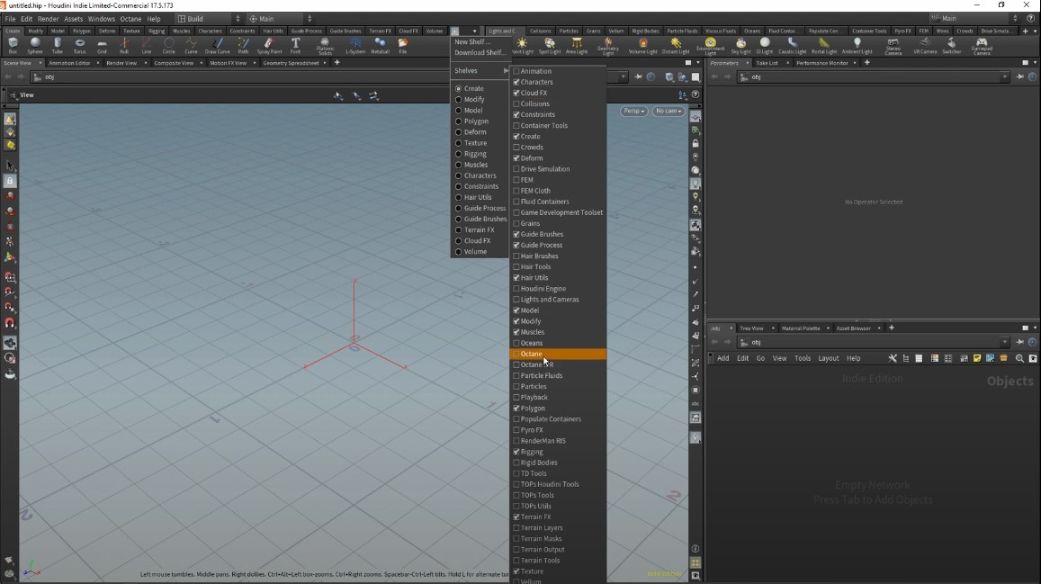1041x584 pixels.
Task: Switch to the Material Palette tab
Action: (800, 328)
